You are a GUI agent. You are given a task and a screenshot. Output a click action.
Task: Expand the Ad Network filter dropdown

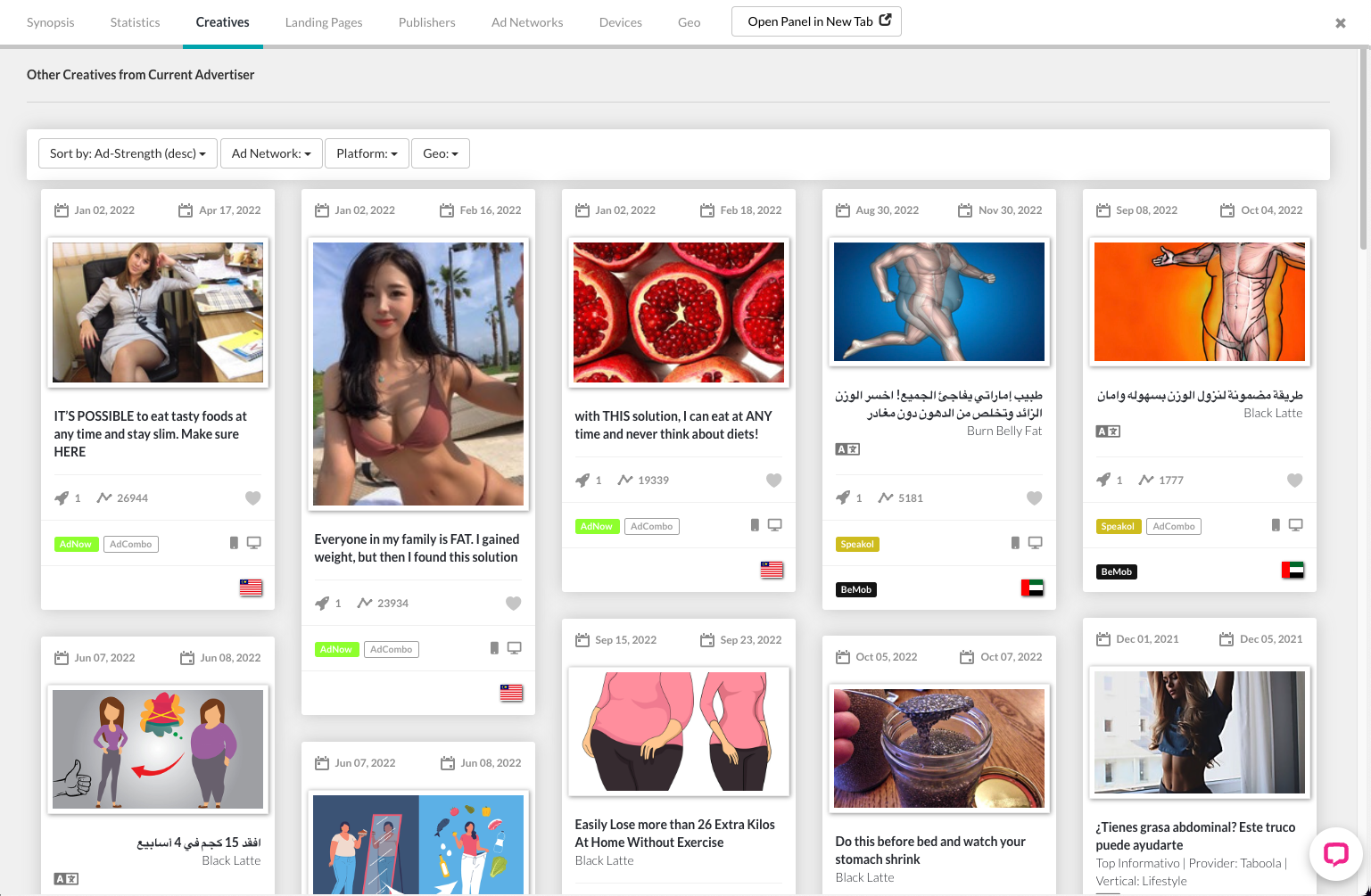(270, 153)
